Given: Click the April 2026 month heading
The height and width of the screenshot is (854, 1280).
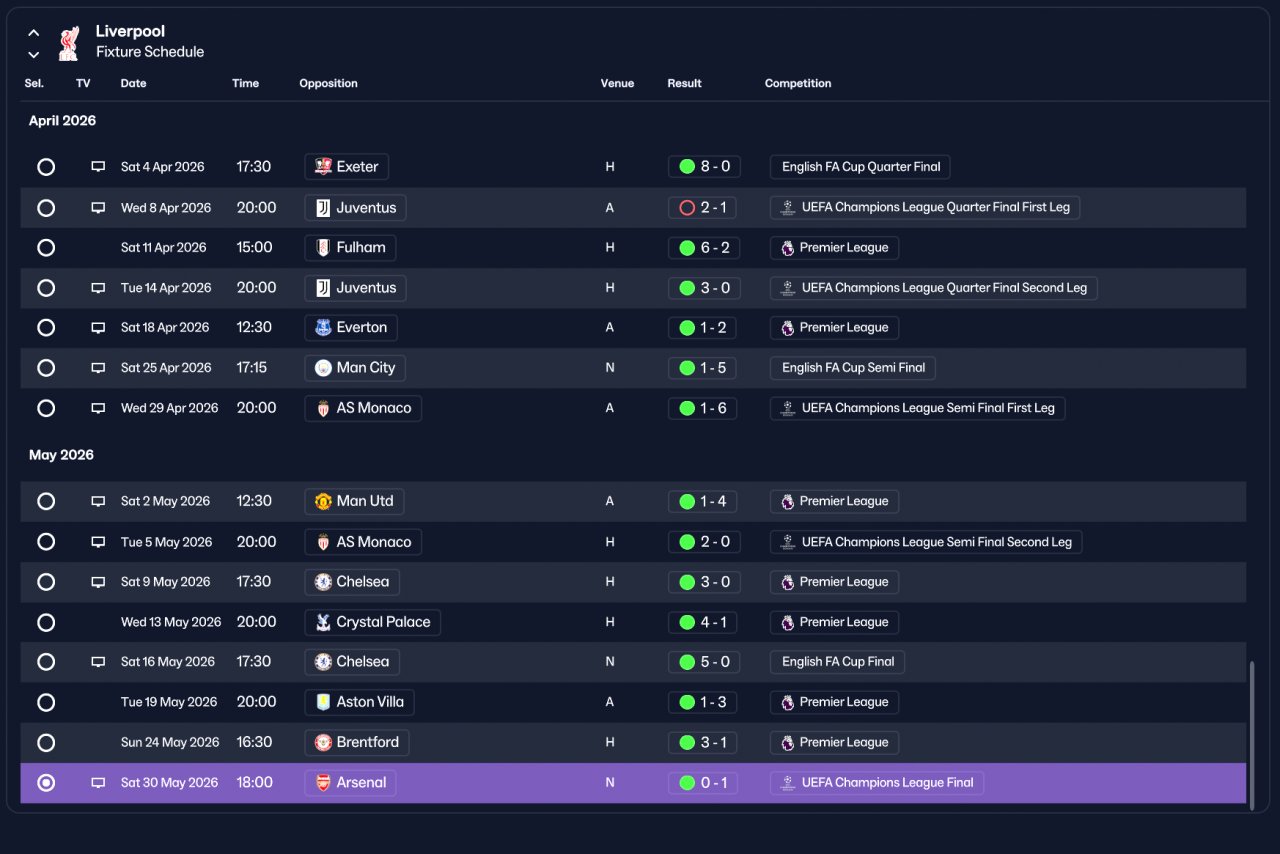Looking at the screenshot, I should [x=62, y=121].
